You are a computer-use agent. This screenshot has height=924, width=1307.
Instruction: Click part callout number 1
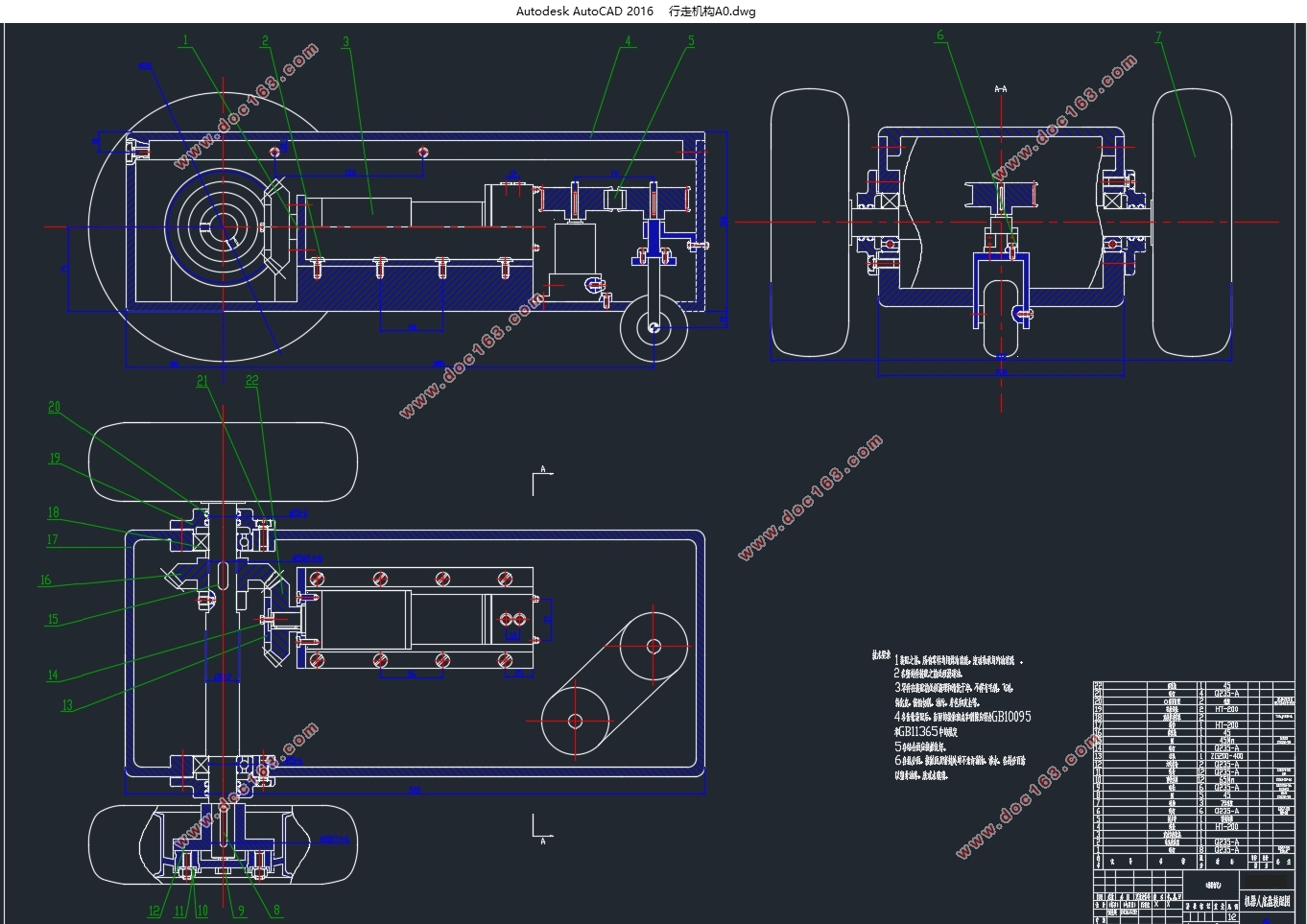click(185, 40)
